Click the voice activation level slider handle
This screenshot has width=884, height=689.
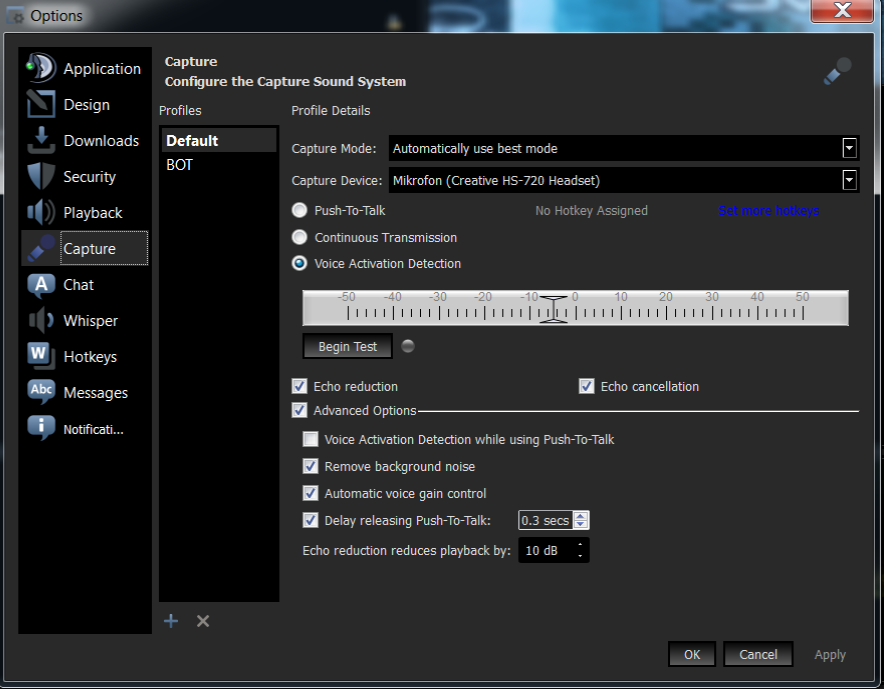coord(553,308)
